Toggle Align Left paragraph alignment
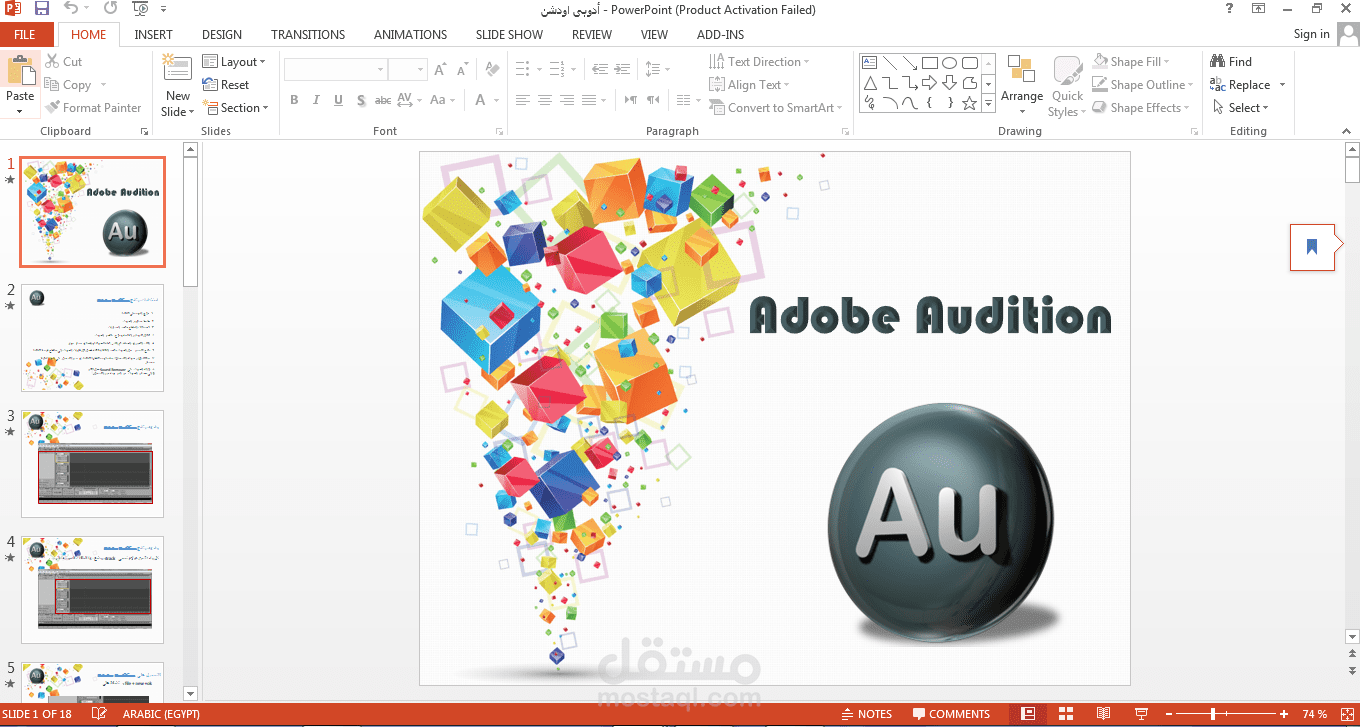 click(523, 100)
